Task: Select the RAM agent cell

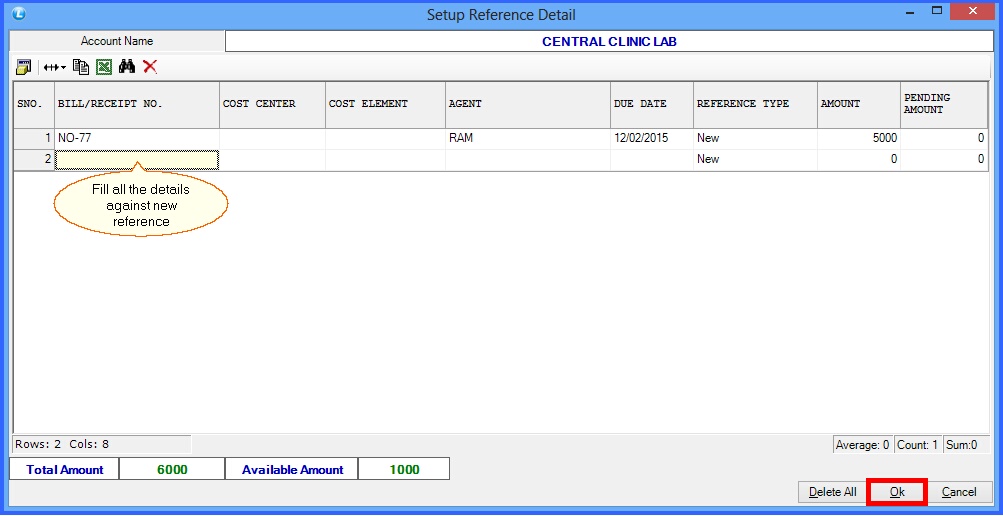Action: [528, 138]
